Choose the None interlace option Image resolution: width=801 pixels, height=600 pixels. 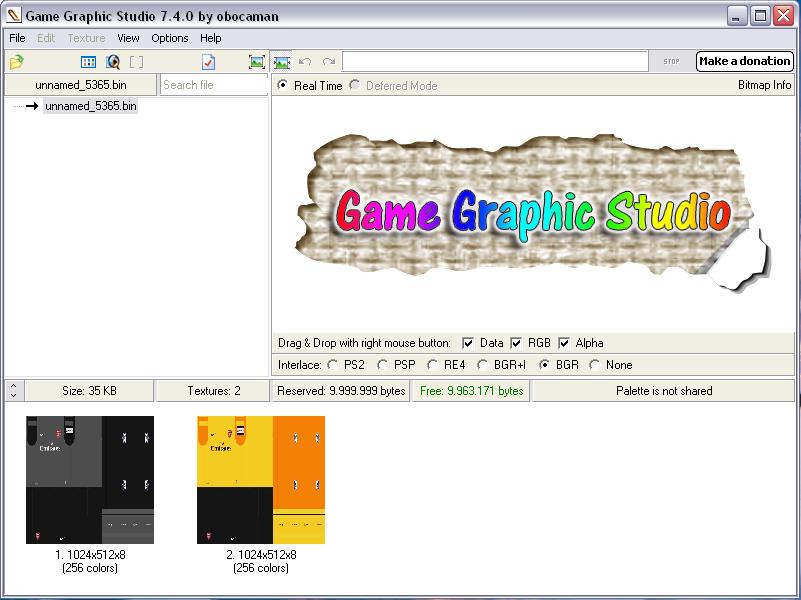coord(595,365)
